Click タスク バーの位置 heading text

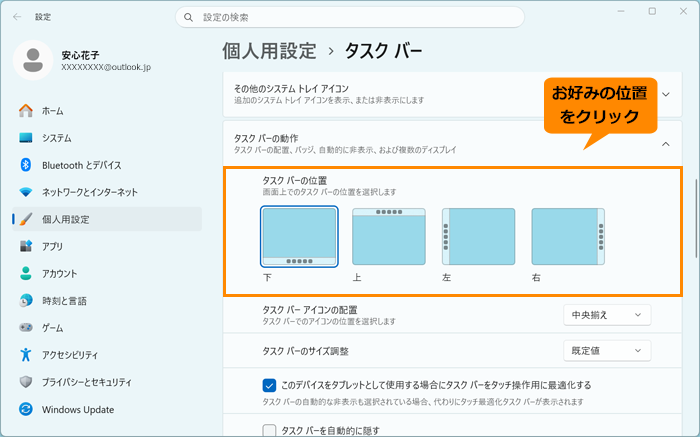coord(295,180)
